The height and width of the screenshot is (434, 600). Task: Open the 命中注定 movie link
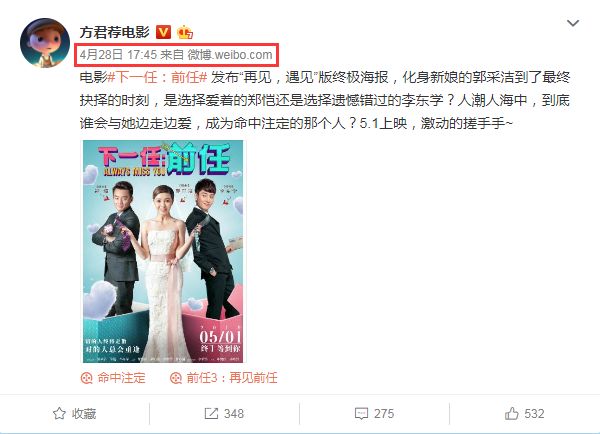pyautogui.click(x=121, y=378)
